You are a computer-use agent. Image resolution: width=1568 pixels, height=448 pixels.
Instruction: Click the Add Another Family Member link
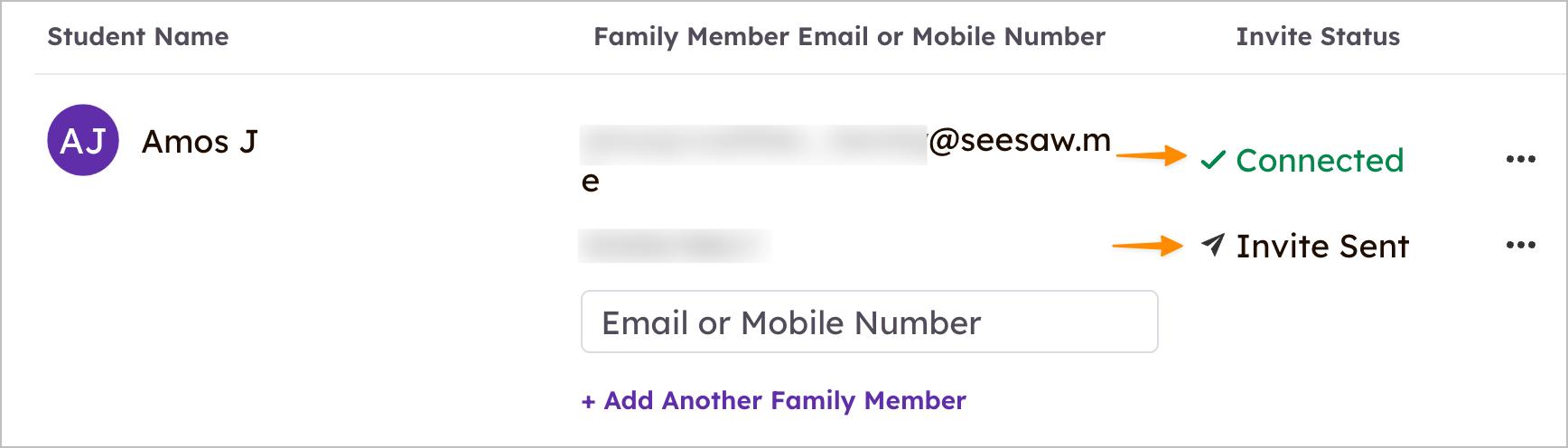(784, 400)
